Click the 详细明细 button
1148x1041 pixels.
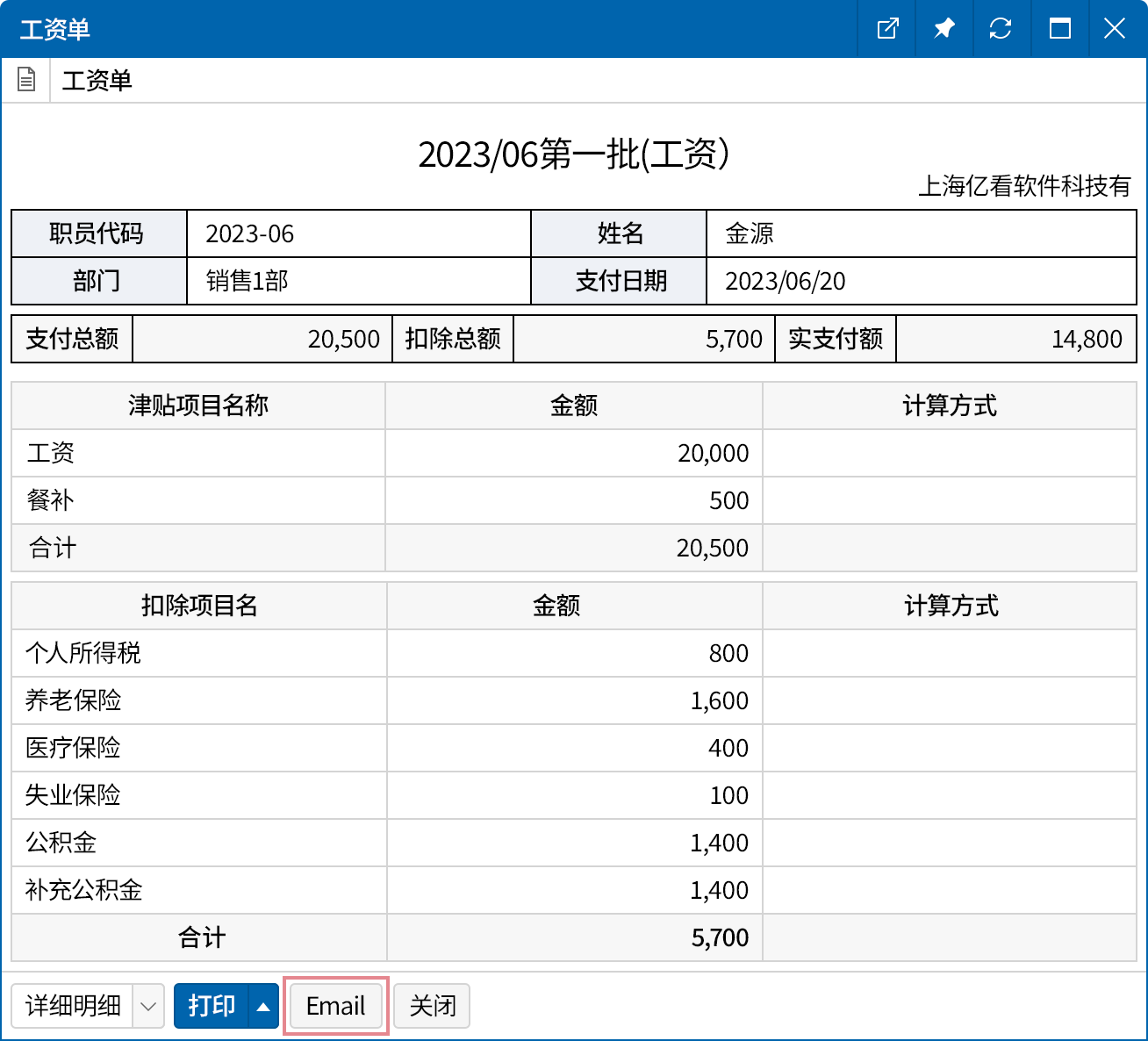(x=73, y=1006)
